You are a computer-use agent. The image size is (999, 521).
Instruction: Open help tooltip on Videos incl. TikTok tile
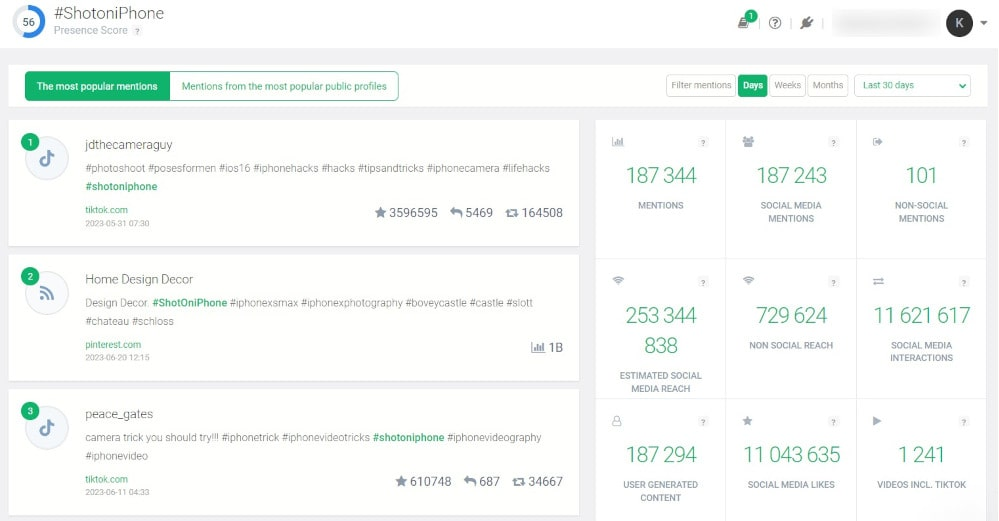click(963, 422)
